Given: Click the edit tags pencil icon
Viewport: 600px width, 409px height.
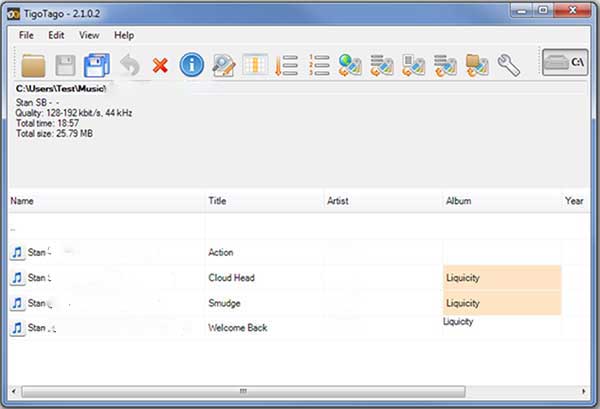Looking at the screenshot, I should click(x=223, y=66).
